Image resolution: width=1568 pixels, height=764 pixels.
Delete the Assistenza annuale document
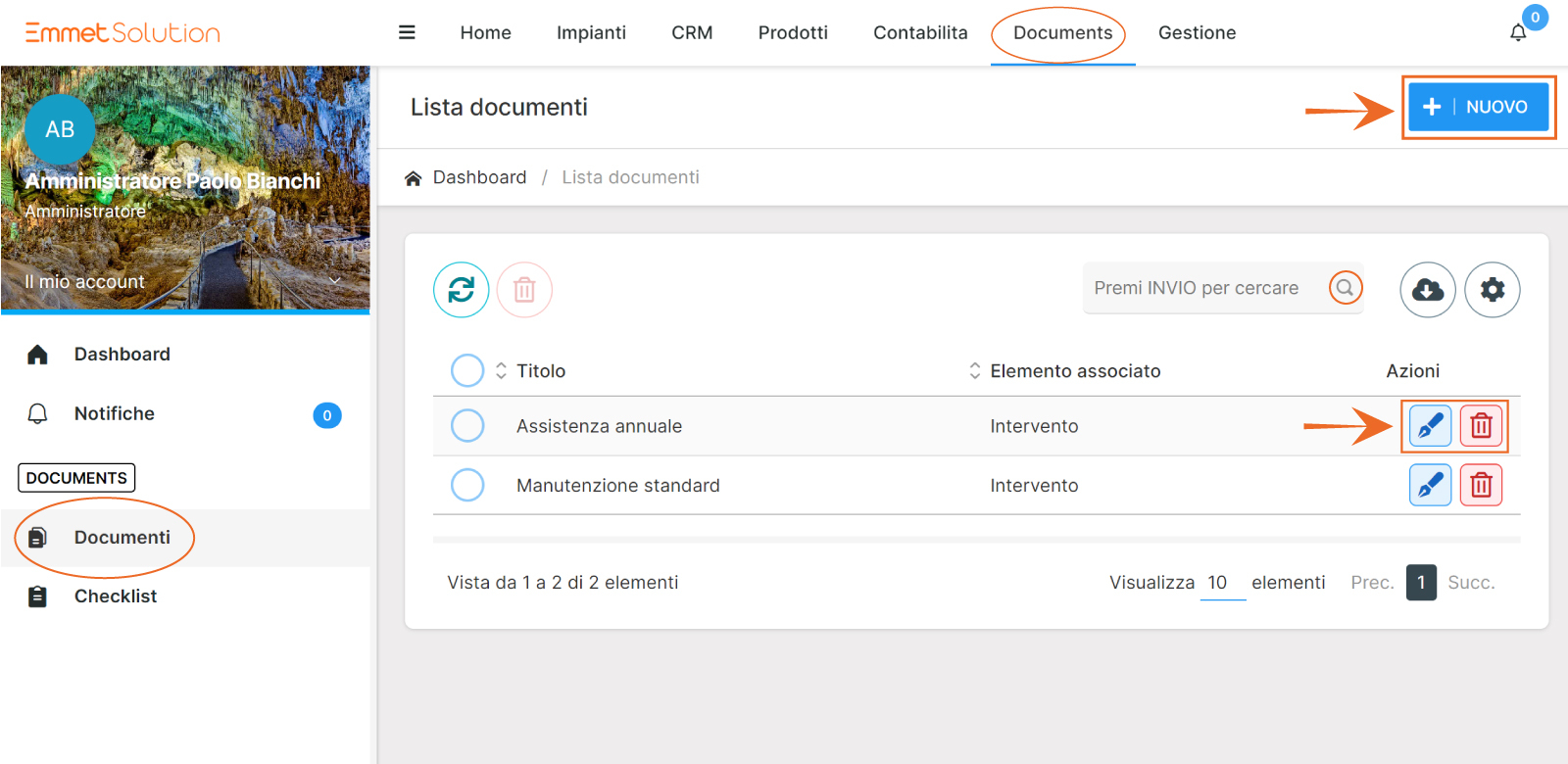click(x=1481, y=426)
